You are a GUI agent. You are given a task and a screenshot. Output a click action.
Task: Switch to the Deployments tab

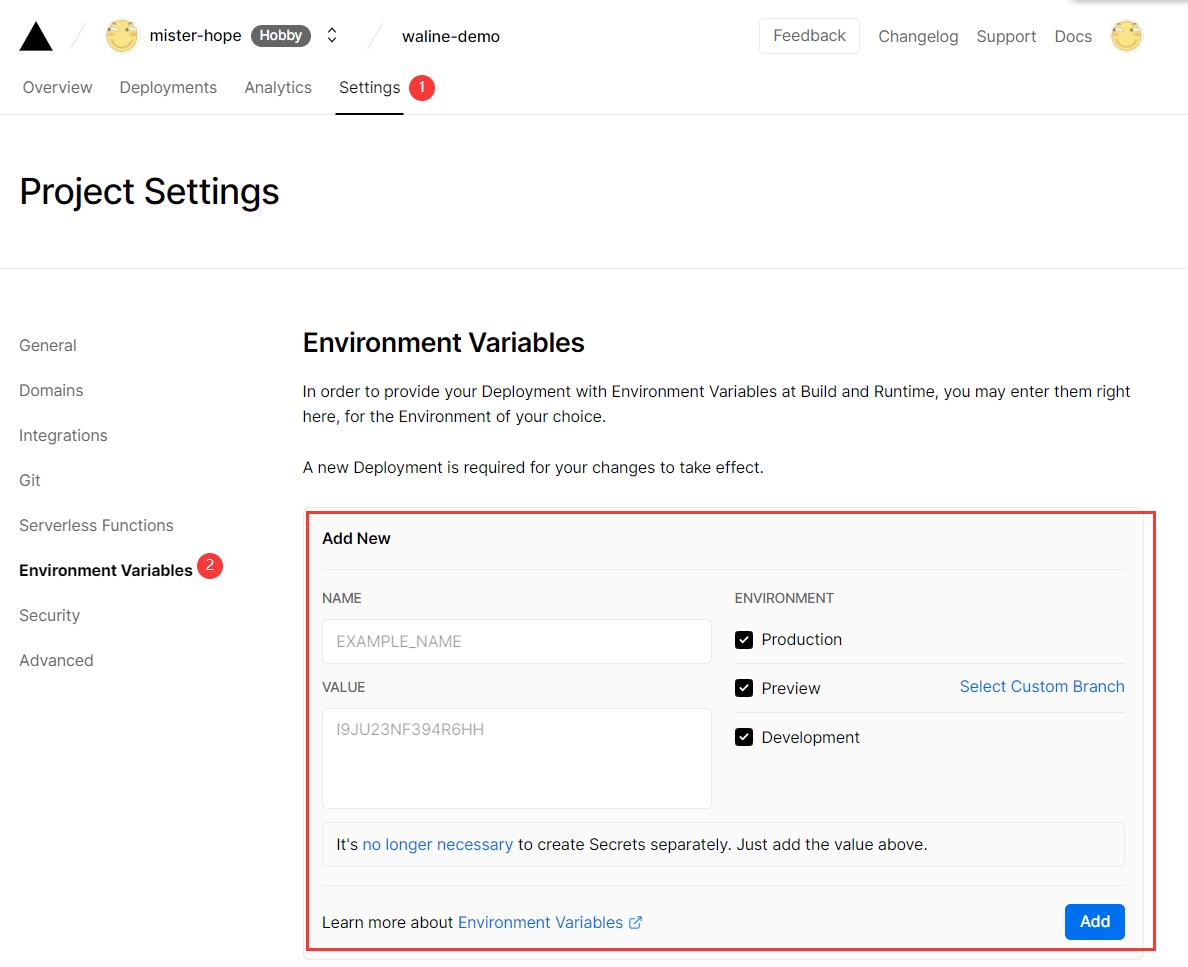168,88
